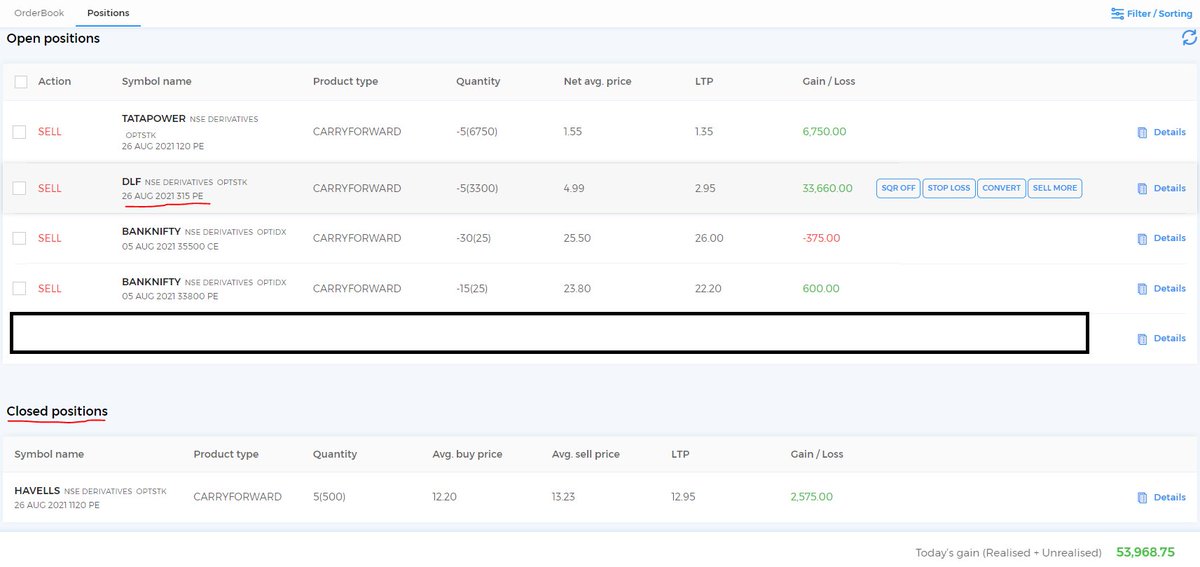Screen dimensions: 1200x567
Task: Click CONVERT for DLF position
Action: tap(1001, 188)
